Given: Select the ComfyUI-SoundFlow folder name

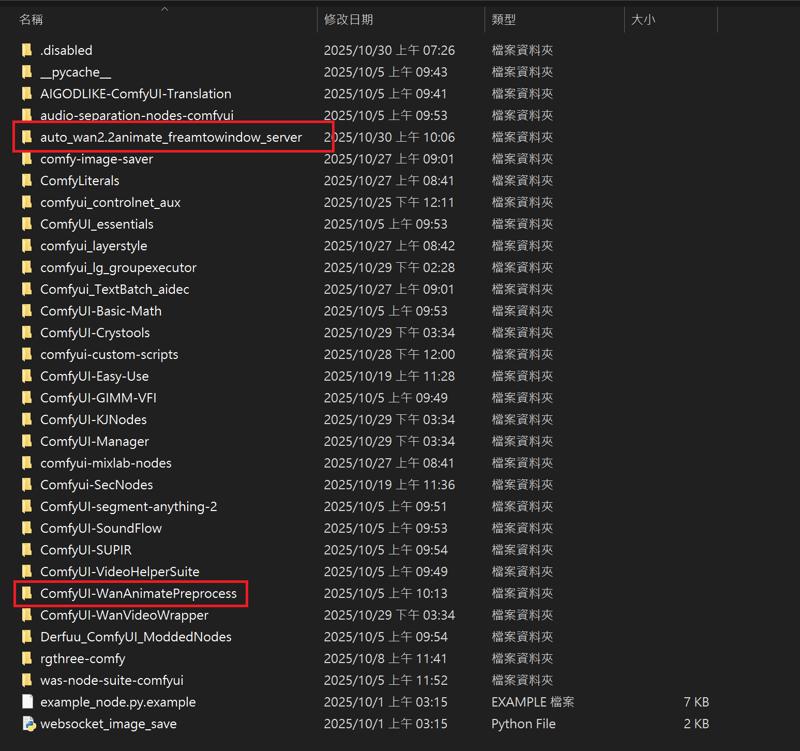Looking at the screenshot, I should [101, 528].
